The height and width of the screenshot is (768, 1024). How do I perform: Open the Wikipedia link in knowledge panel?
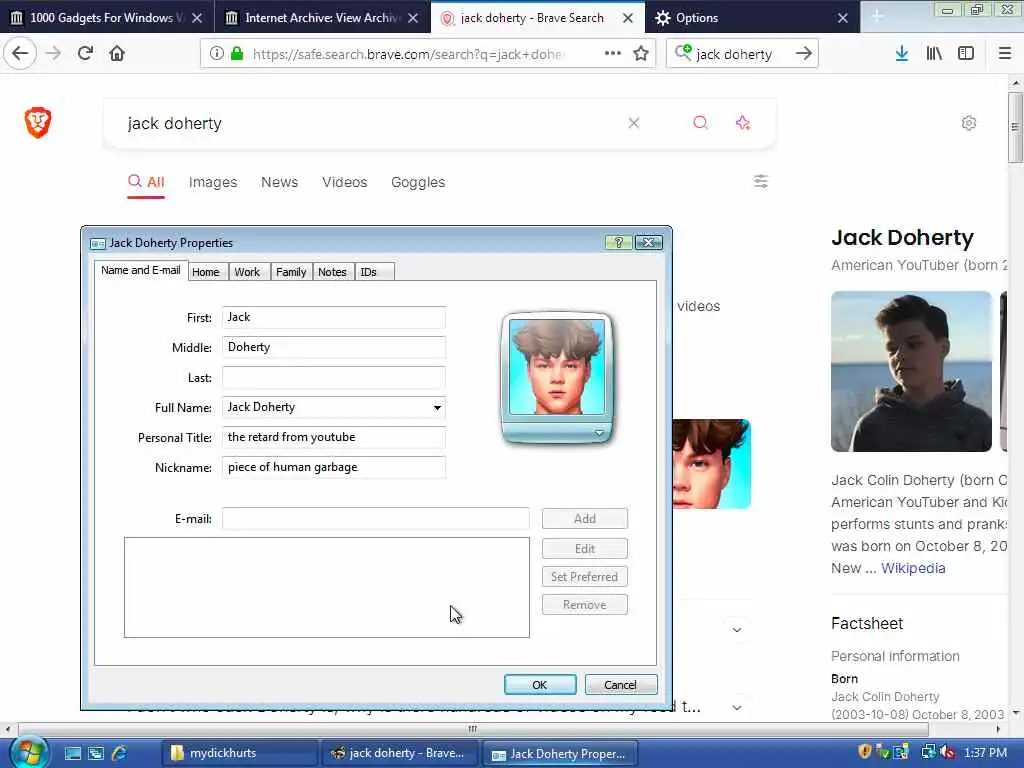[913, 568]
